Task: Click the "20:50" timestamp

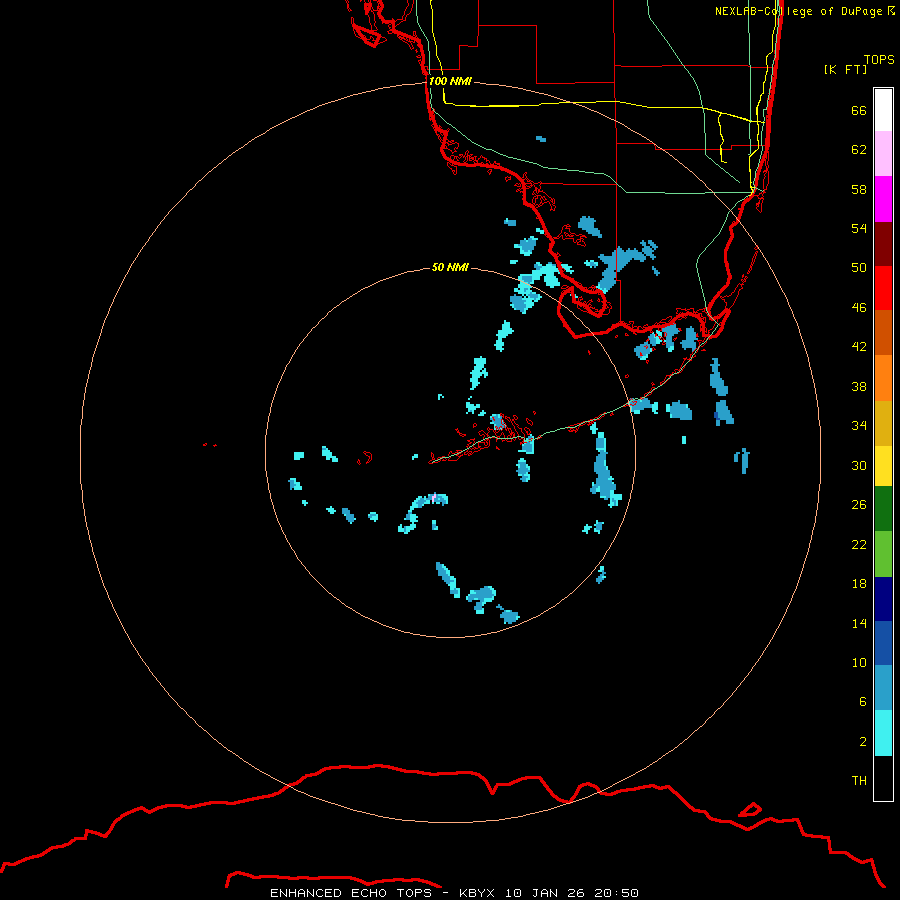Action: (618, 893)
